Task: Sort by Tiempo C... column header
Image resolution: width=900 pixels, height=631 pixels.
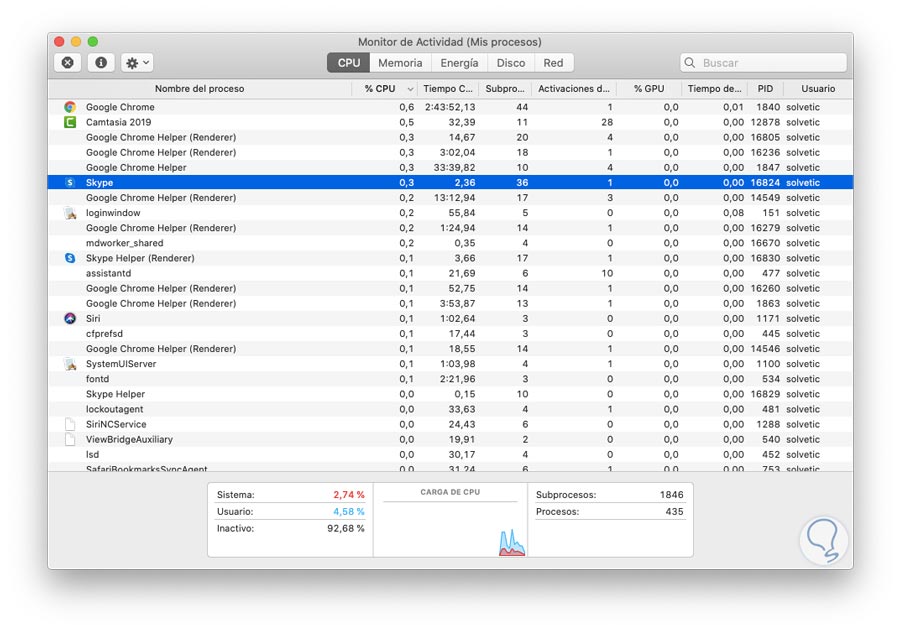Action: pos(448,88)
